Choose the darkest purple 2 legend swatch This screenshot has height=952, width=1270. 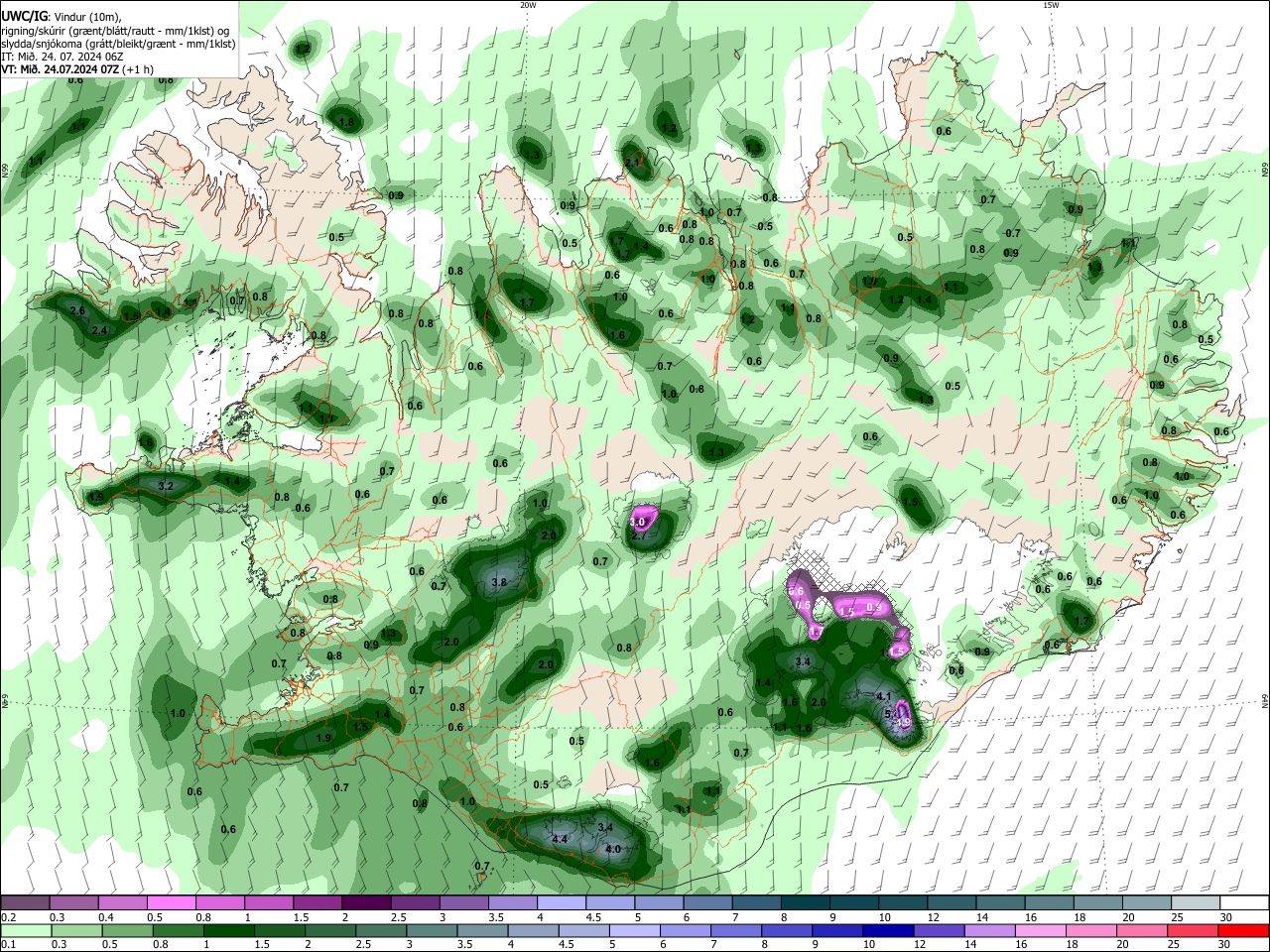tap(366, 902)
